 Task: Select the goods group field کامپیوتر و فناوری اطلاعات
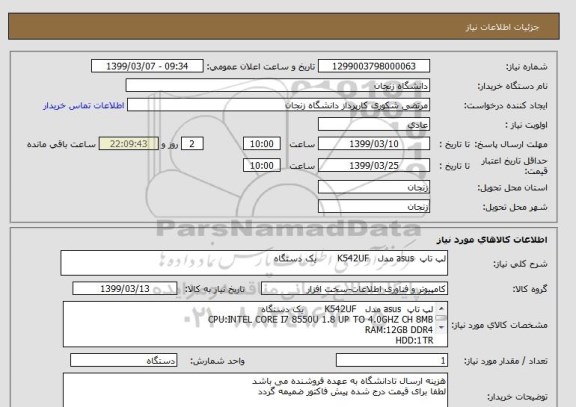(354, 289)
